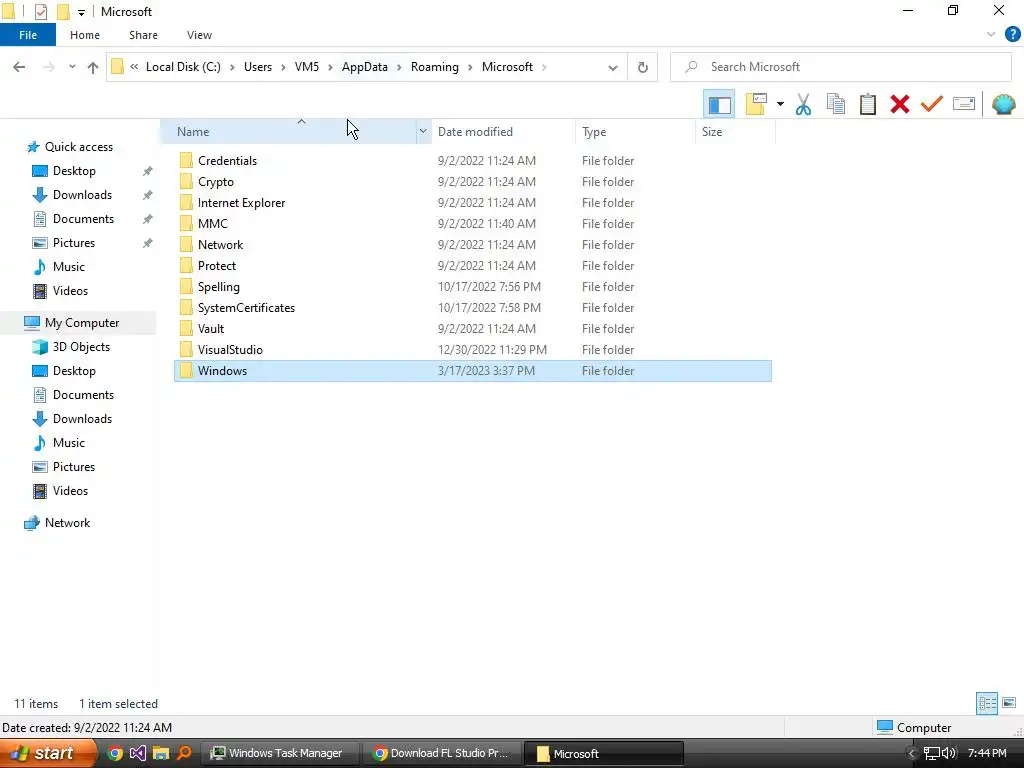
Task: Click the Start button on taskbar
Action: (48, 753)
